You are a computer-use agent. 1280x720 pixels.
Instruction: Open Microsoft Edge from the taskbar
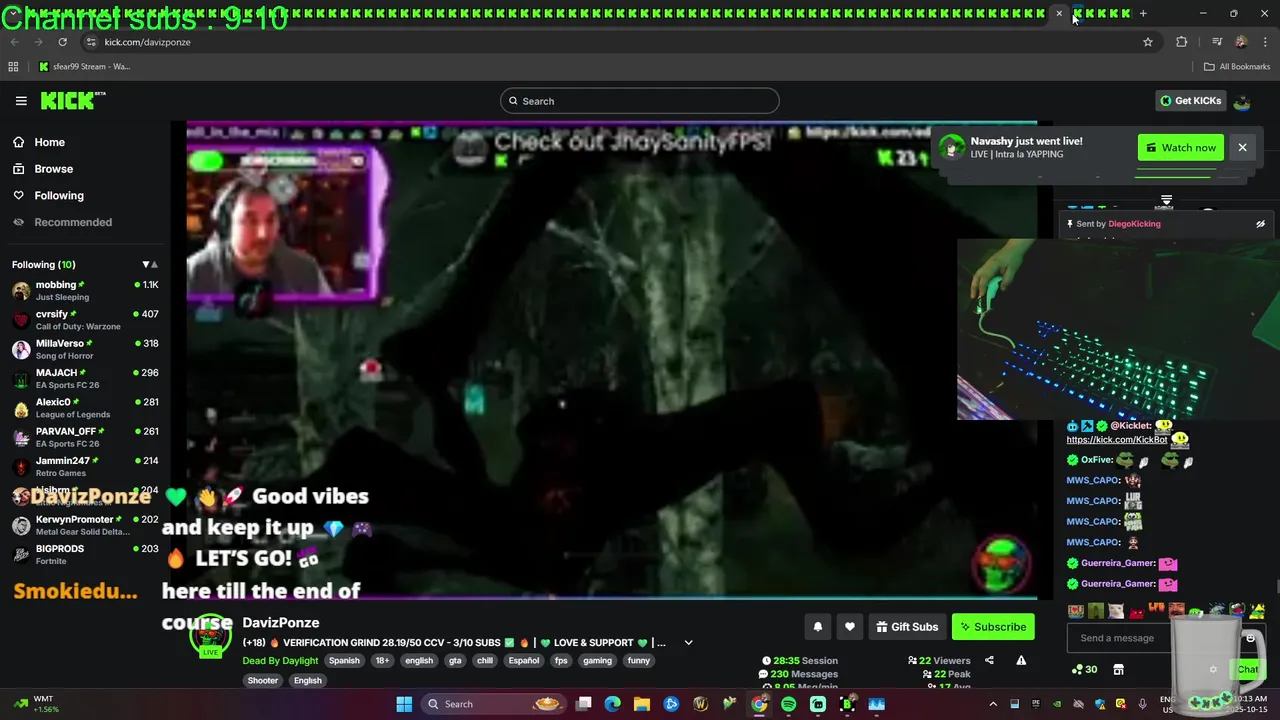point(612,704)
